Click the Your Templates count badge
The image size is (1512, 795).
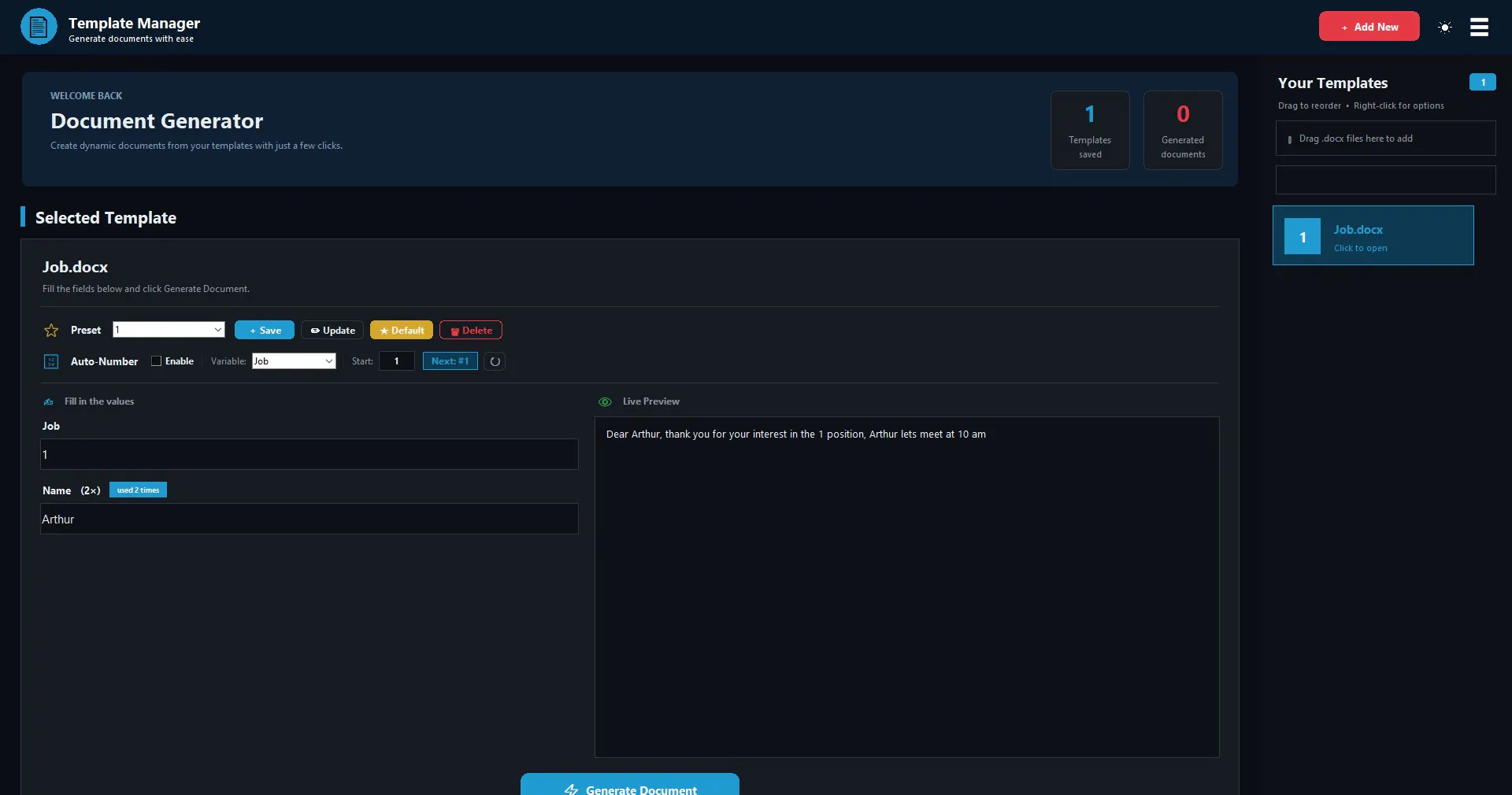[x=1483, y=83]
